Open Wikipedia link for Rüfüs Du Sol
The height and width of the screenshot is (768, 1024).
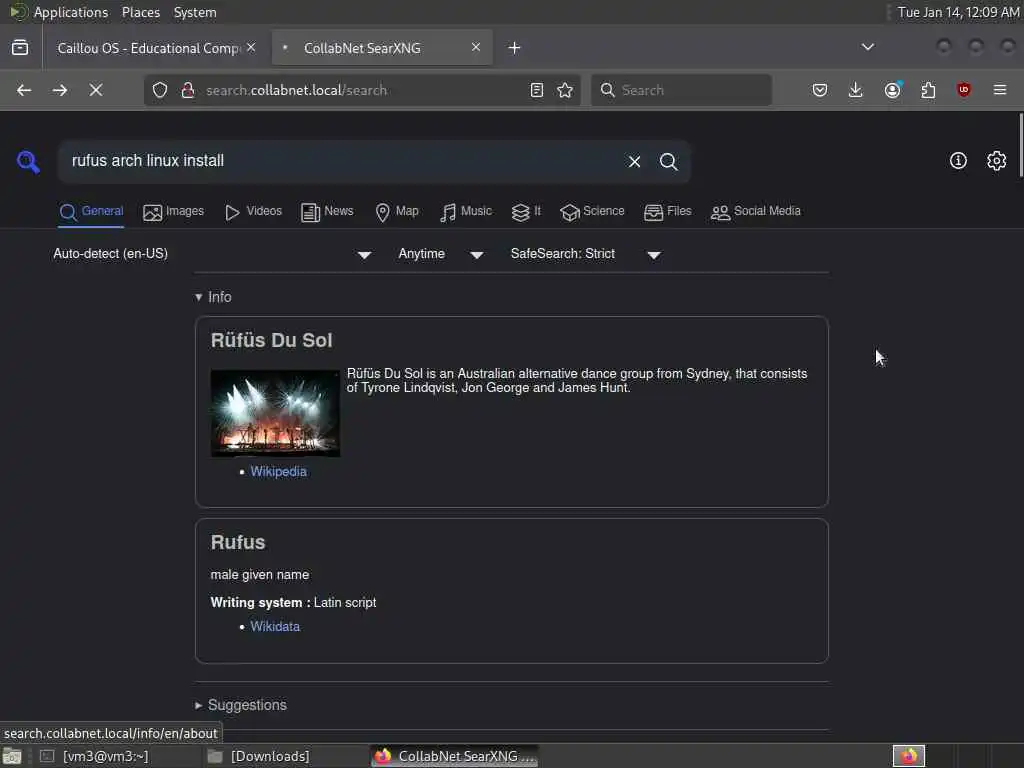click(278, 472)
